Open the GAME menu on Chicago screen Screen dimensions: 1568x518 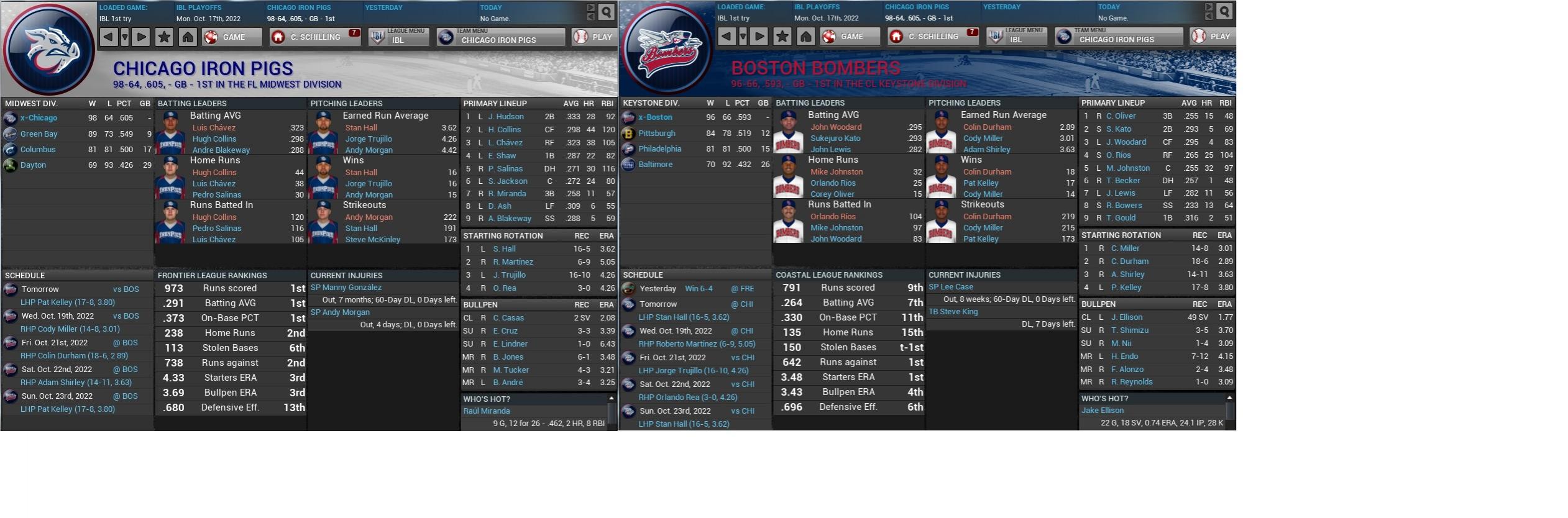tap(232, 37)
